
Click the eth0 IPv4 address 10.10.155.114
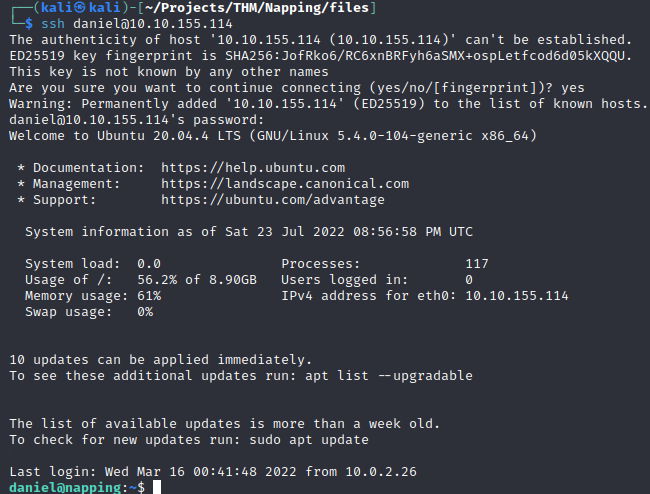click(x=516, y=296)
